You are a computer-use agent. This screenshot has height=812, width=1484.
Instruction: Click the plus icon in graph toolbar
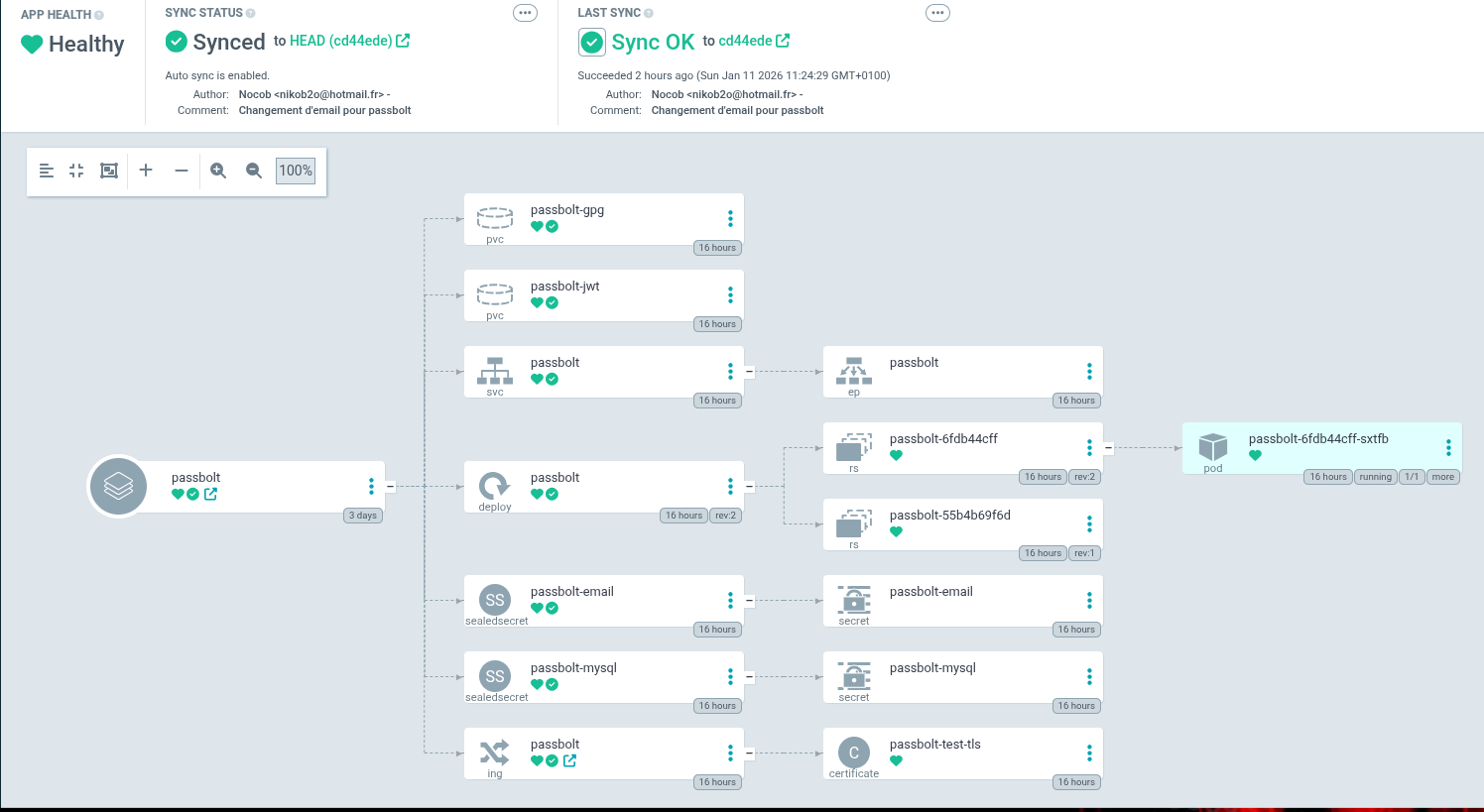[x=146, y=171]
